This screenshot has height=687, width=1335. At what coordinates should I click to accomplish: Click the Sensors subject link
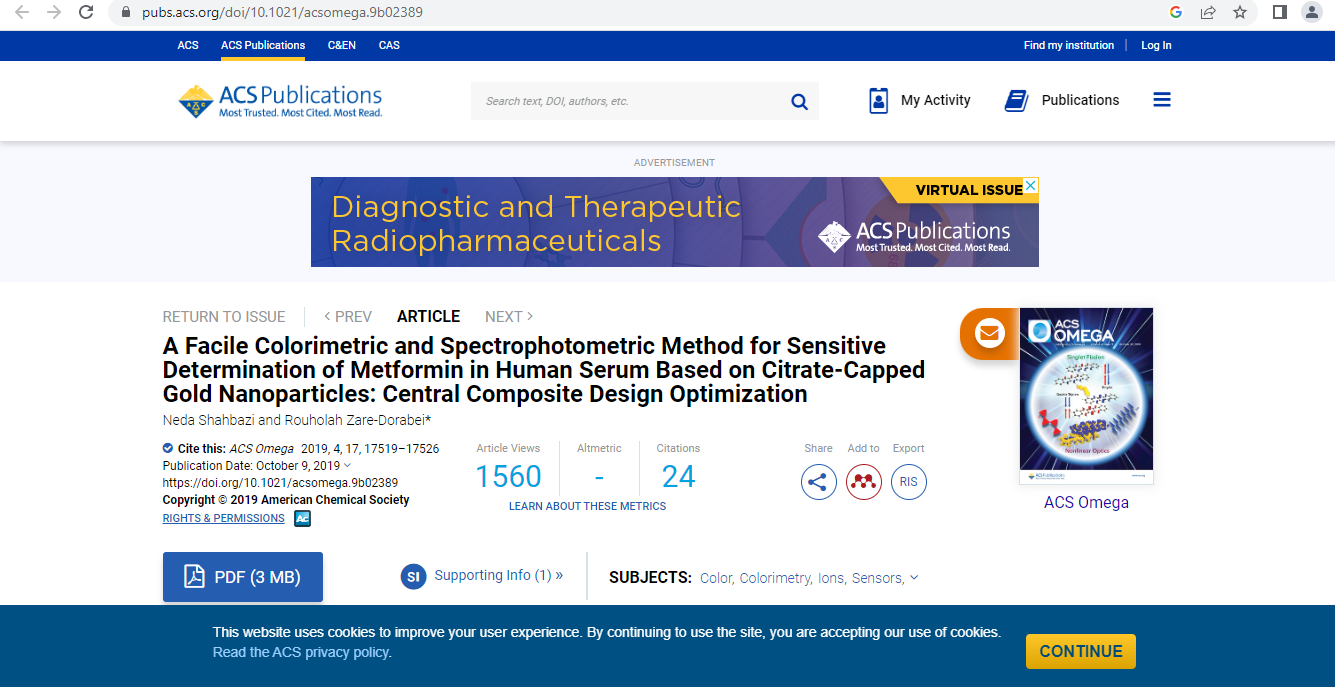(877, 578)
